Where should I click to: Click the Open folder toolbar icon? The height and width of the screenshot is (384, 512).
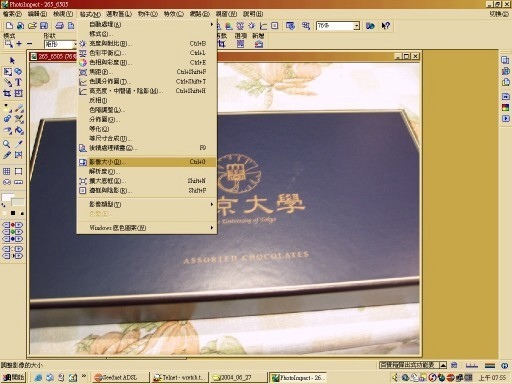tap(32, 26)
